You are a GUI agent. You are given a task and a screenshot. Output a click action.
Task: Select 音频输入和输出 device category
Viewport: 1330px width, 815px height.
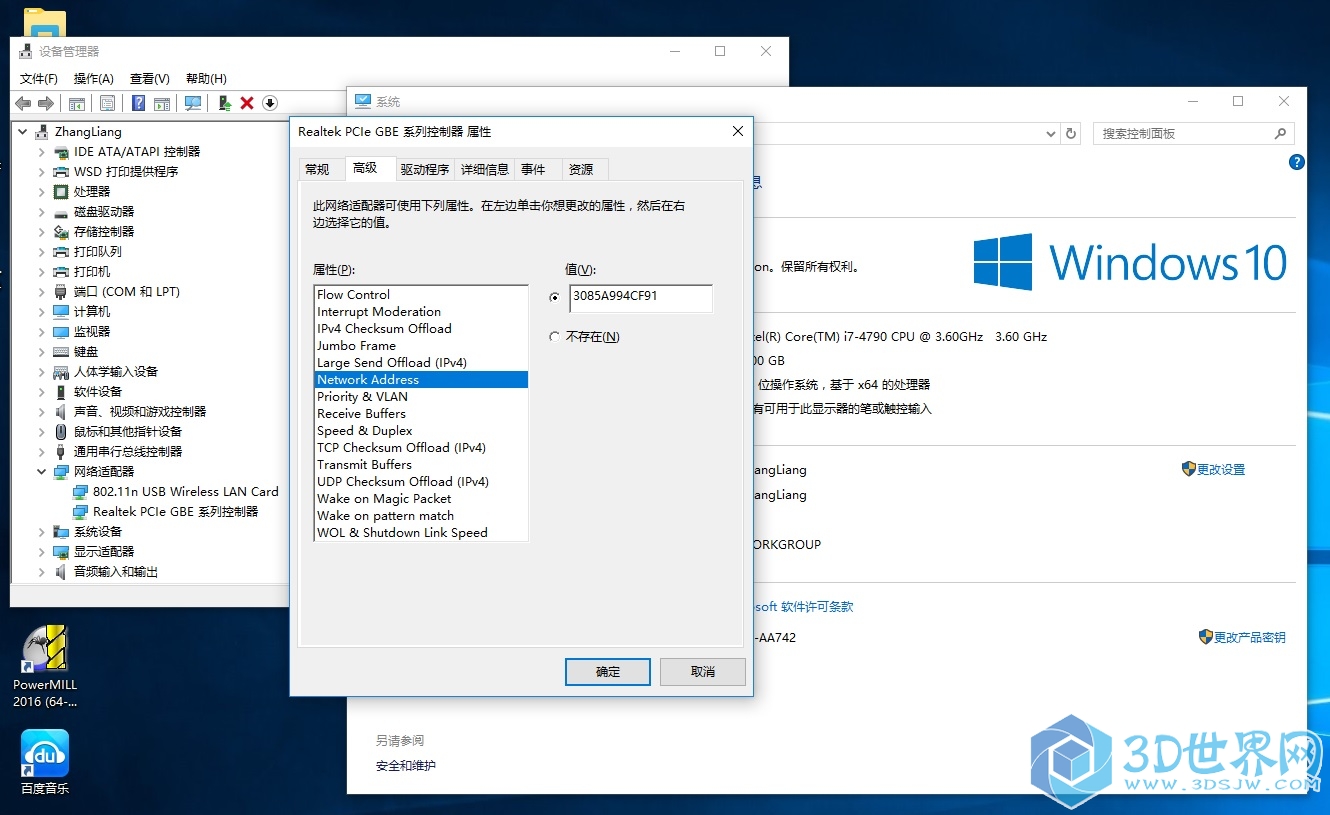tap(106, 571)
